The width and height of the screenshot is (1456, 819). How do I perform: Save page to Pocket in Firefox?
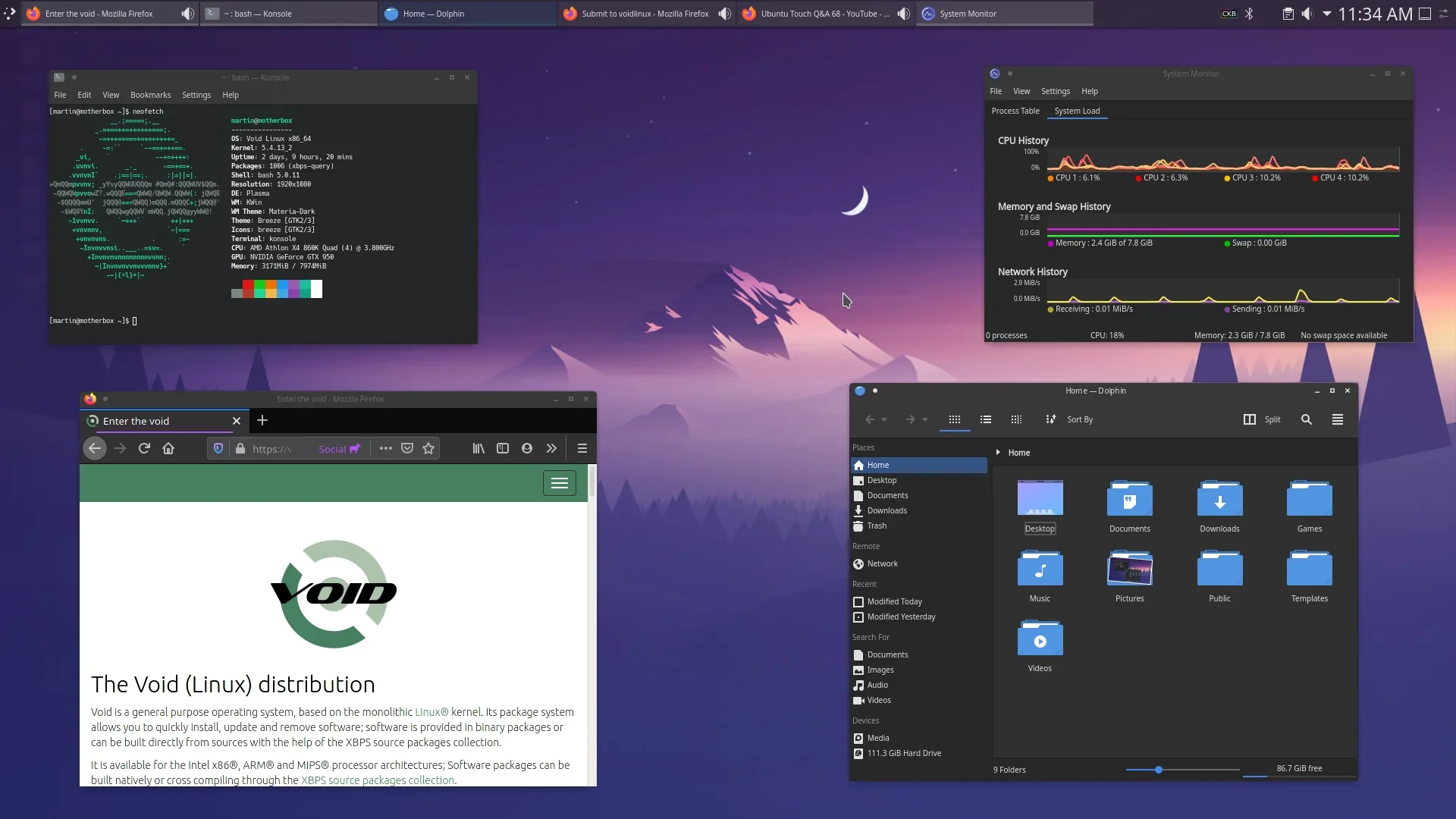coord(407,448)
